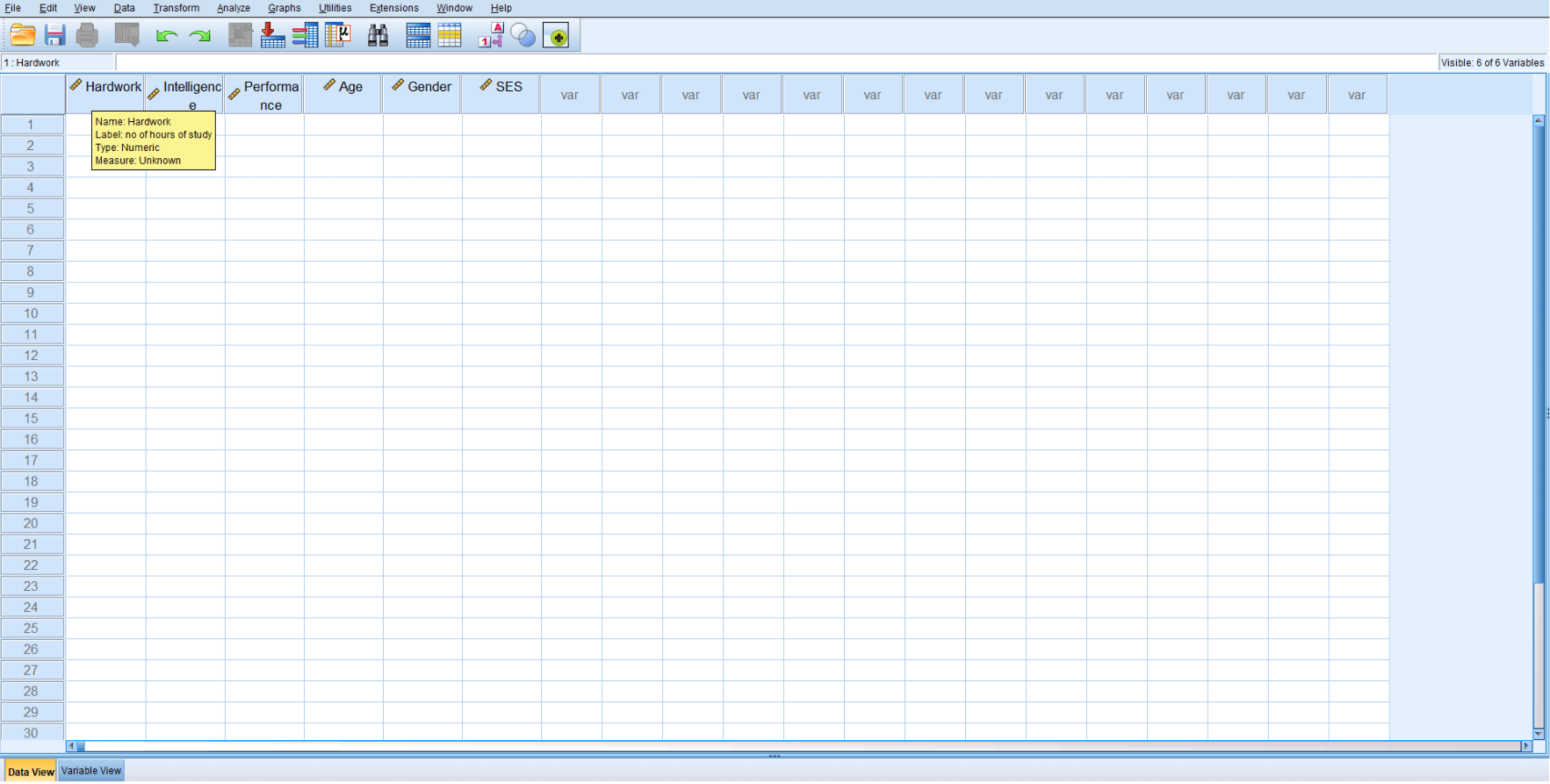Click the greyed-out Go to Case icon
This screenshot has height=784, width=1550.
tap(240, 35)
